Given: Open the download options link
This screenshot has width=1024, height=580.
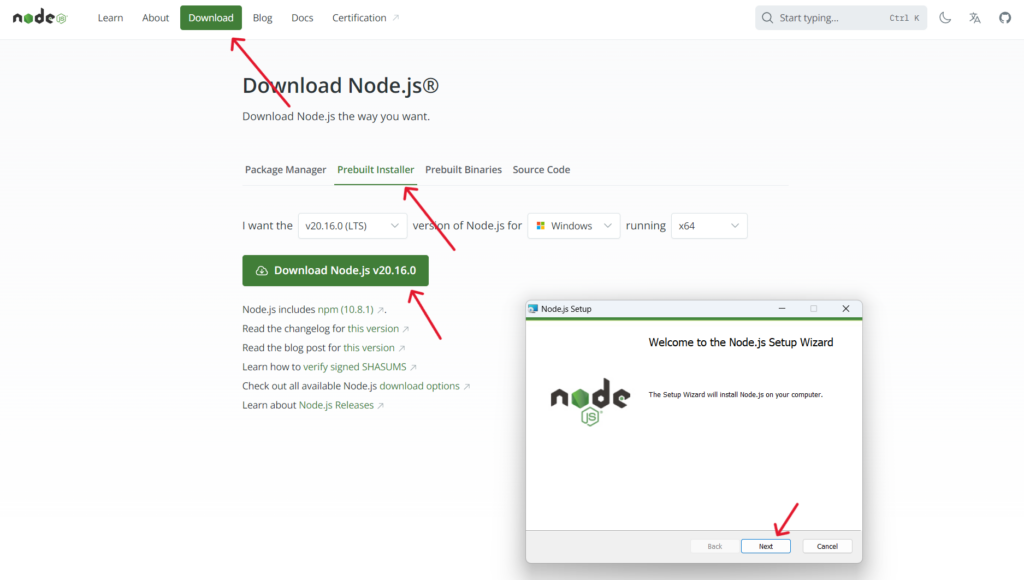Looking at the screenshot, I should tap(419, 386).
